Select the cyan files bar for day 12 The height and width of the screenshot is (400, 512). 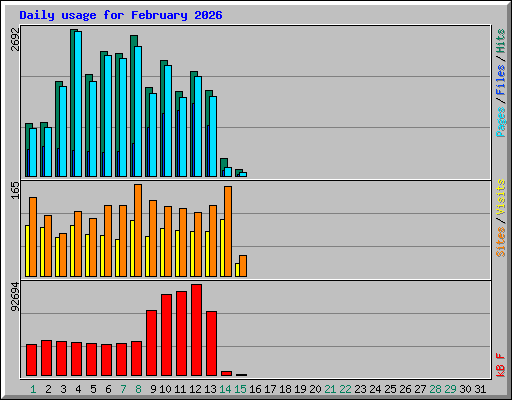coord(198,126)
